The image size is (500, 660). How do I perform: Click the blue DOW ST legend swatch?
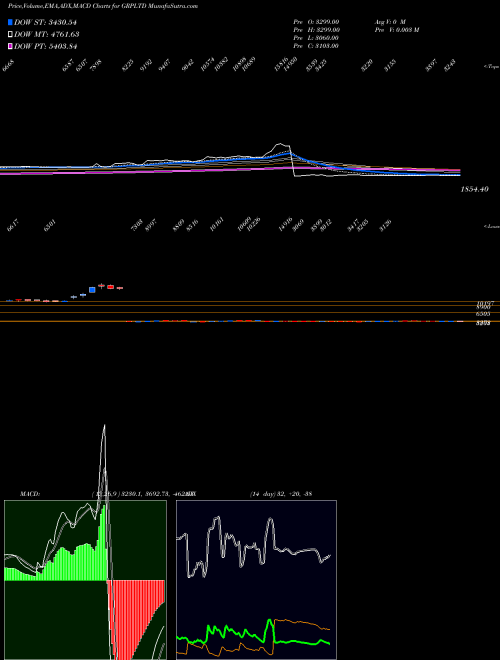11,22
